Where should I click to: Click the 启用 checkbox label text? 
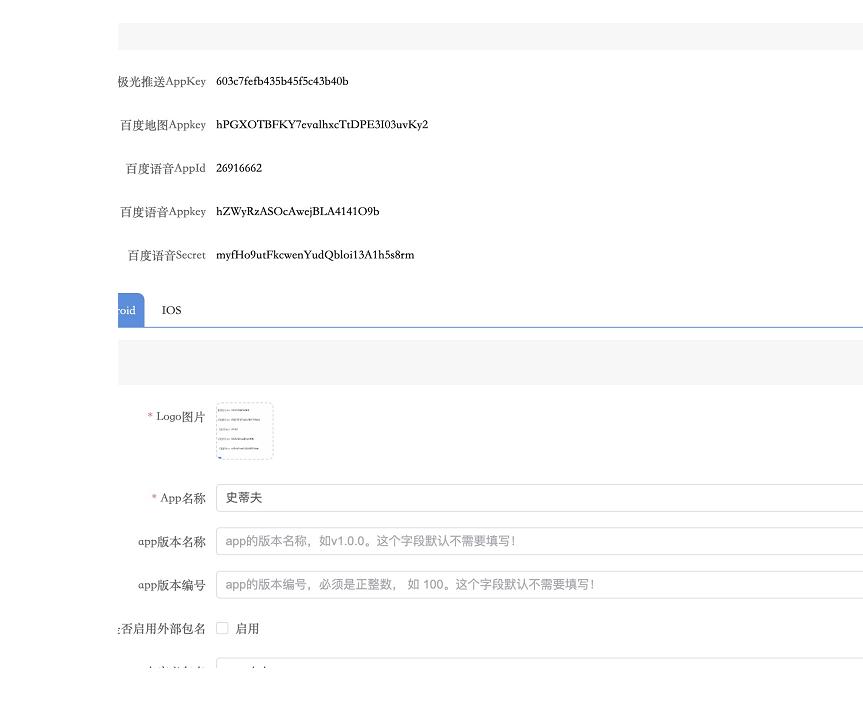247,629
